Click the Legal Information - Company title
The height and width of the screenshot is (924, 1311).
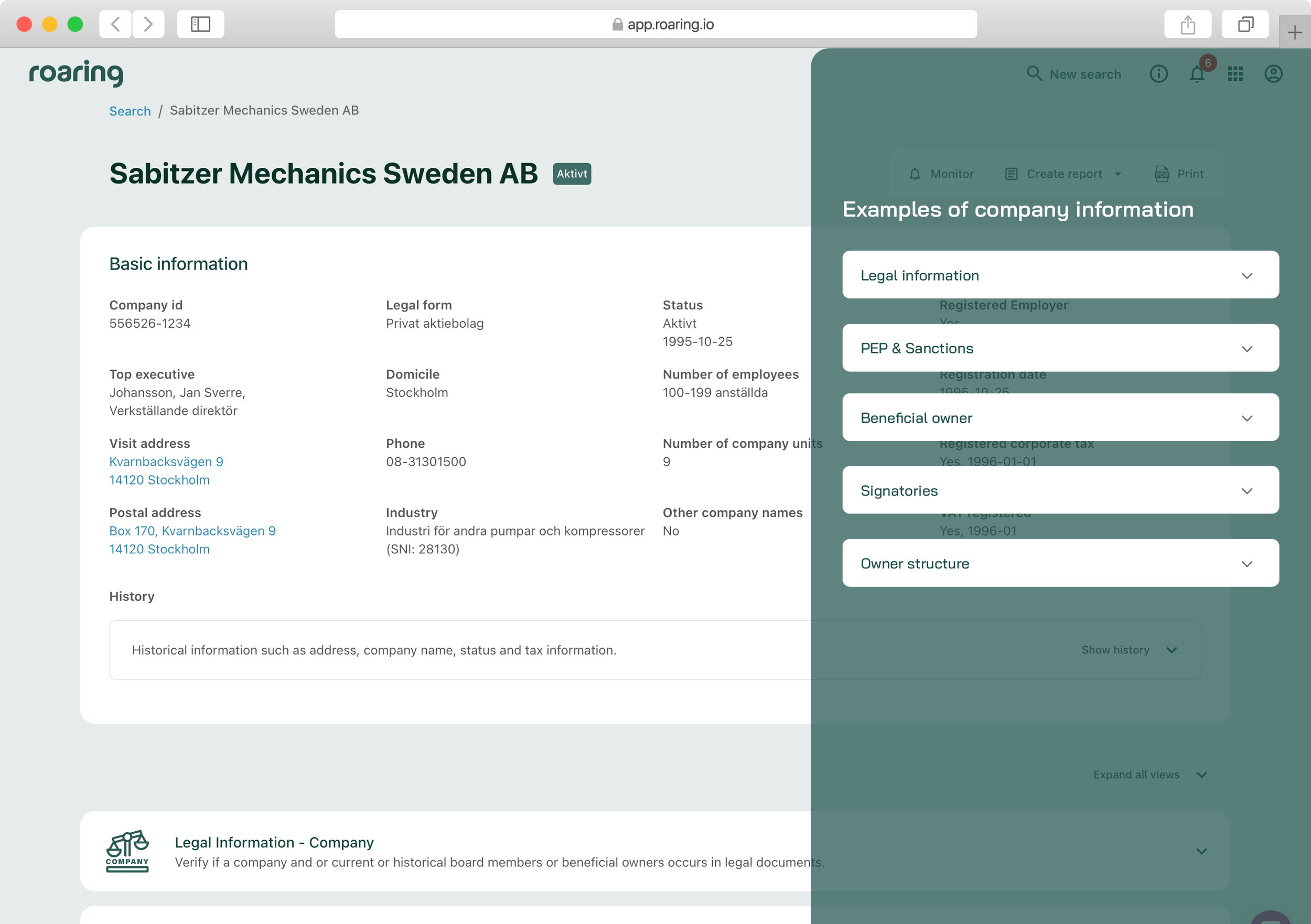tap(274, 842)
